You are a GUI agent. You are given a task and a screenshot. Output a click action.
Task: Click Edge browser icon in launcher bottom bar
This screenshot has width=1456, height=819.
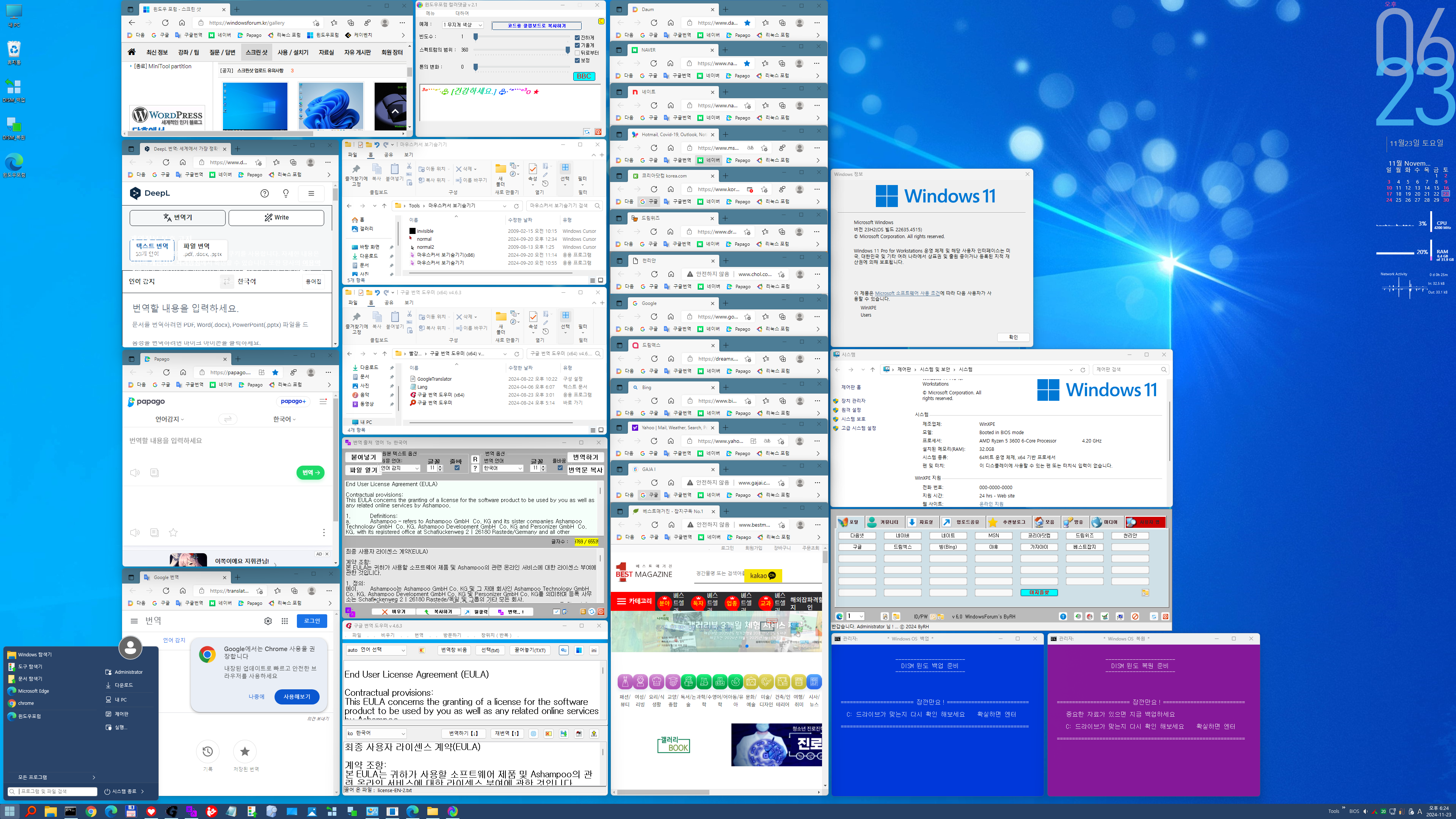pyautogui.click(x=840, y=616)
